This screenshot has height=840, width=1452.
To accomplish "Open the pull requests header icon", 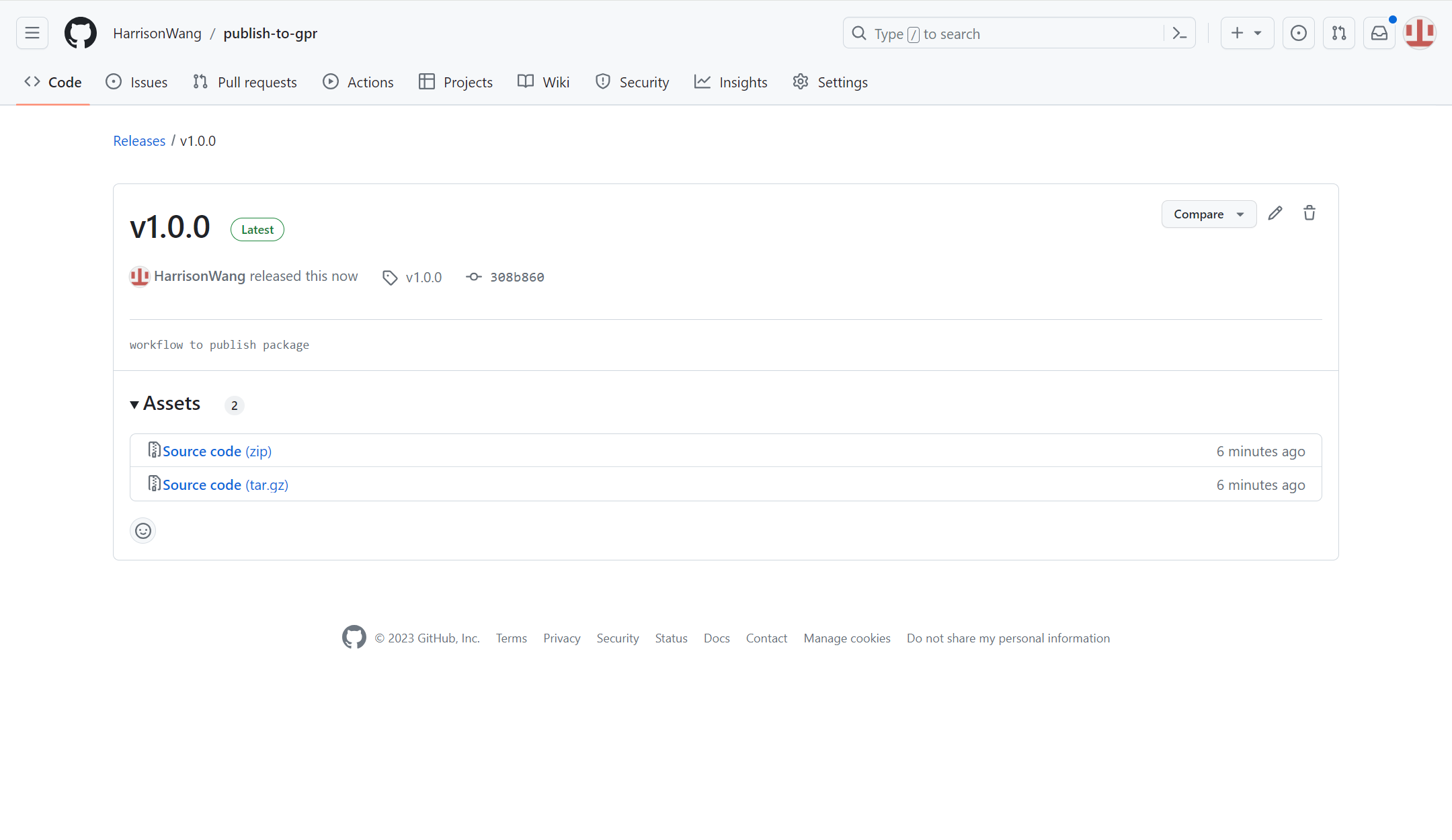I will (x=1339, y=33).
